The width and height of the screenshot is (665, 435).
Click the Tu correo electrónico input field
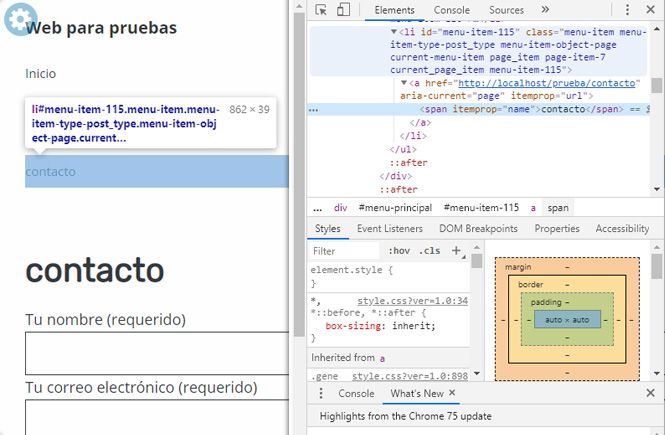[x=156, y=417]
